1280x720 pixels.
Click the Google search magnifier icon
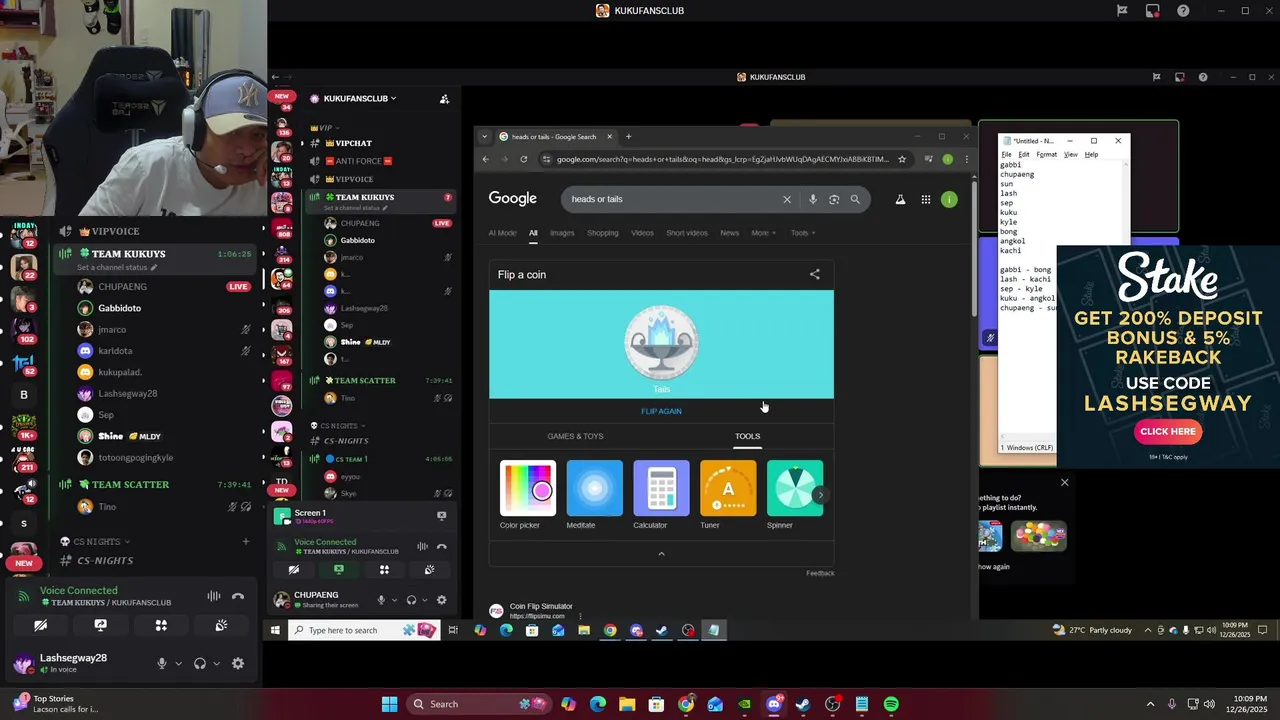click(x=855, y=199)
